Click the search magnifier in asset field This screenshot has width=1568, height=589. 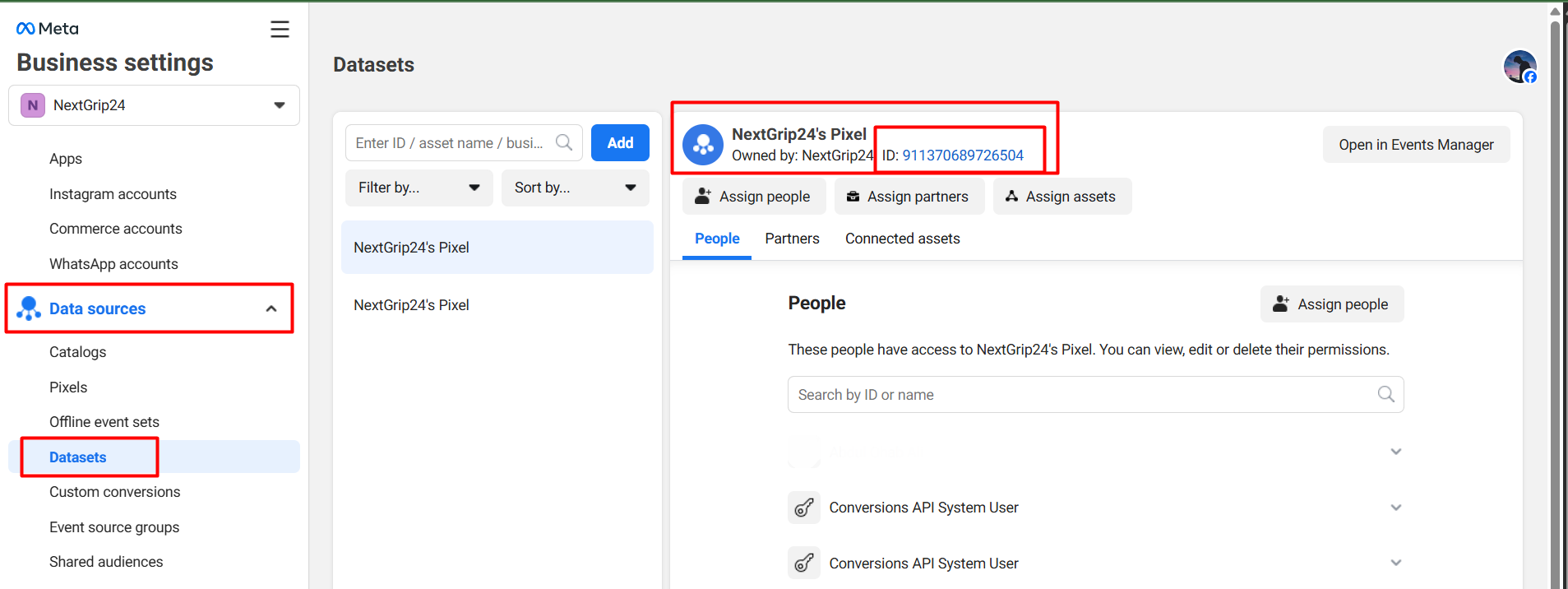564,143
